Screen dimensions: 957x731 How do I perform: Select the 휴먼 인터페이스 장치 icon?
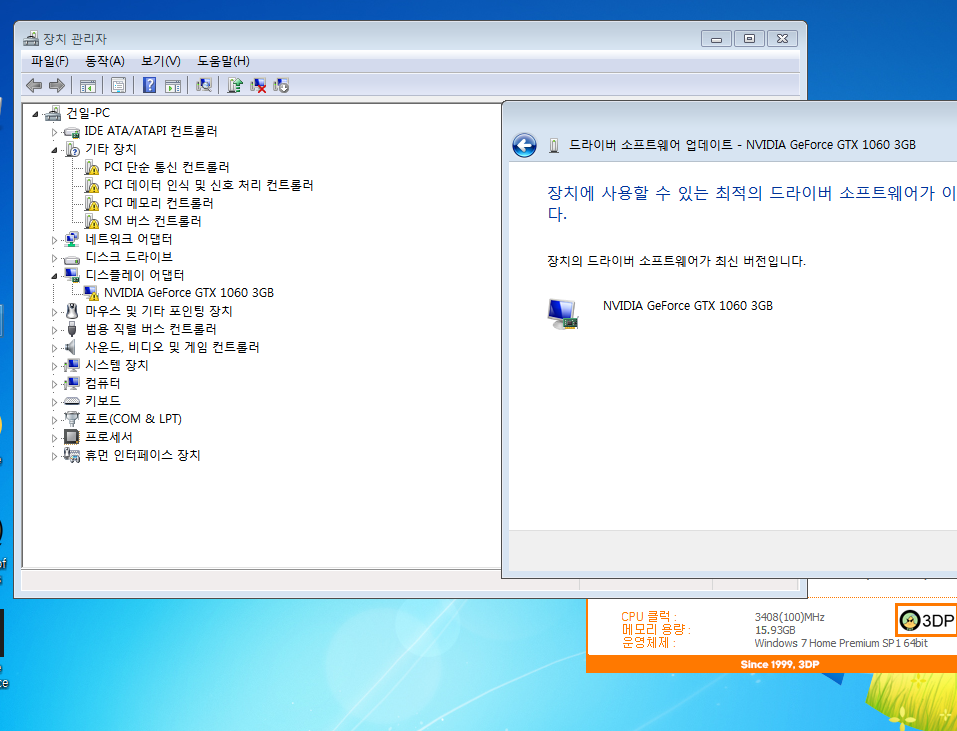coord(72,455)
